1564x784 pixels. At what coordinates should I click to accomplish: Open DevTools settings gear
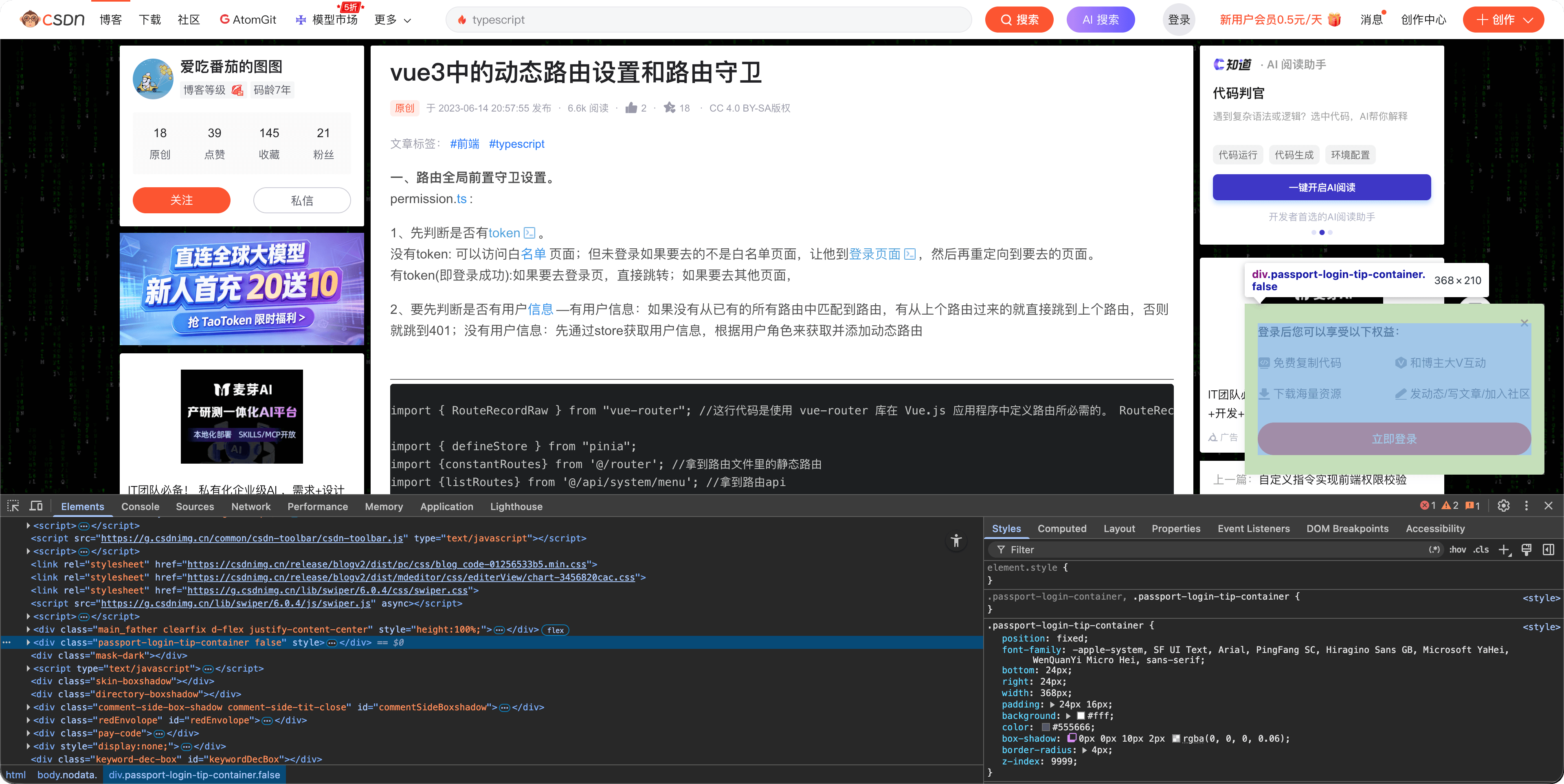tap(1503, 506)
